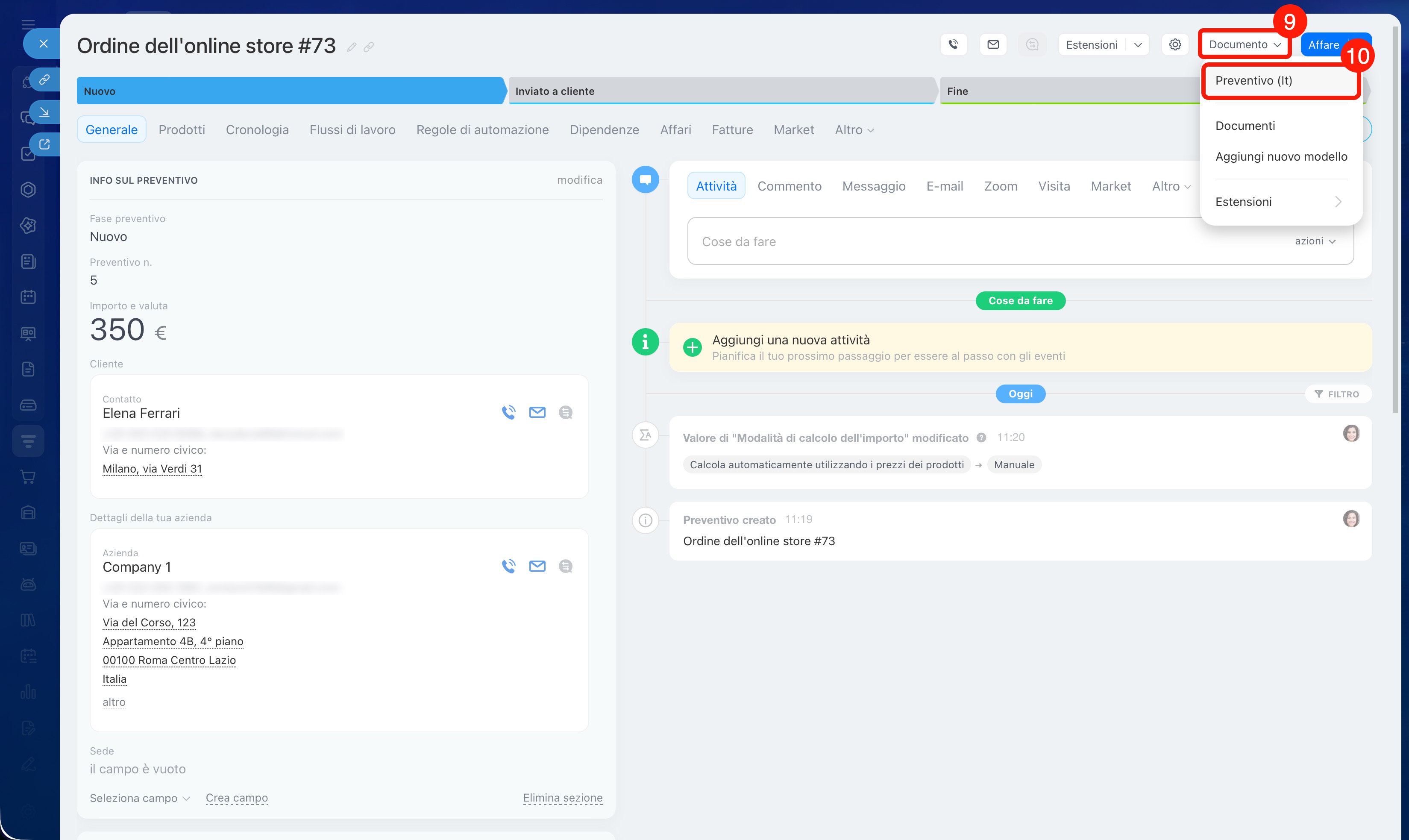Viewport: 1409px width, 840px height.
Task: Select Commento timeline tab
Action: click(790, 186)
